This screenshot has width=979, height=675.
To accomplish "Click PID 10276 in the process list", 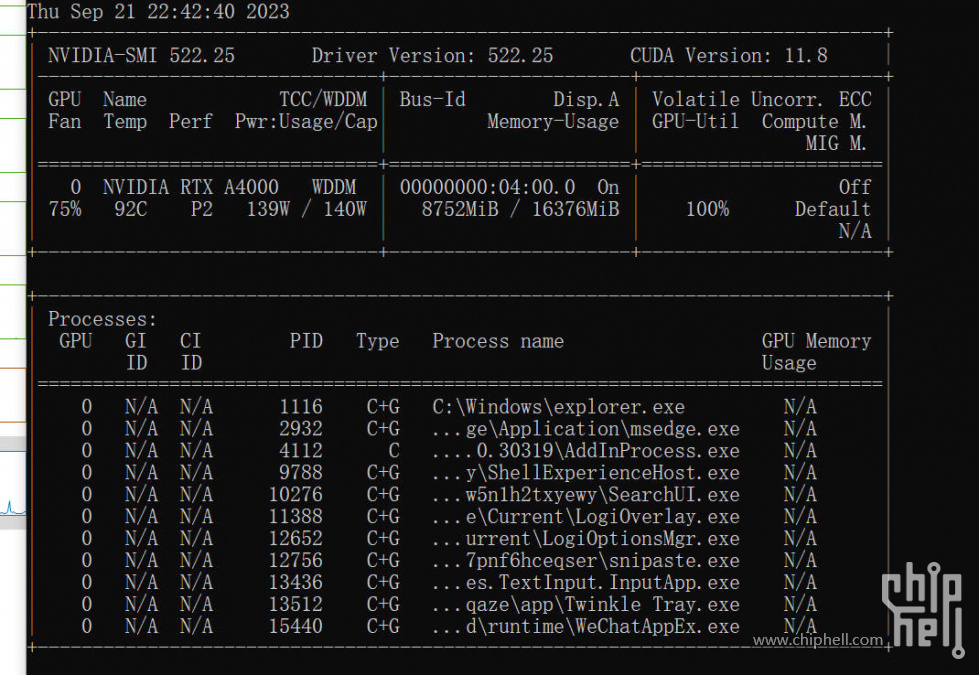I will (295, 494).
